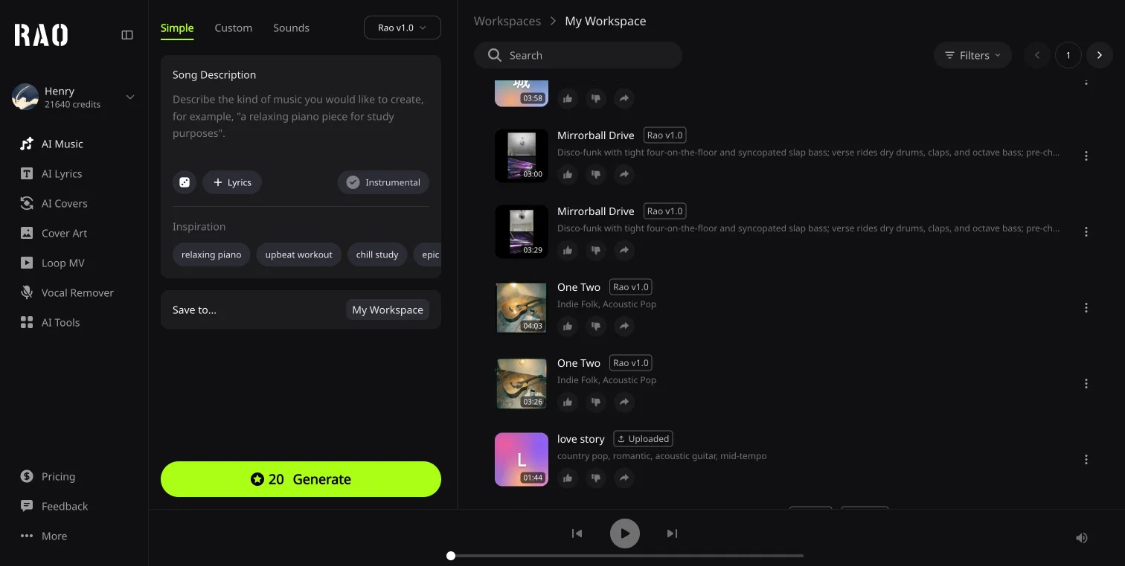This screenshot has width=1125, height=566.
Task: Pick the chill study inspiration chip
Action: click(377, 255)
